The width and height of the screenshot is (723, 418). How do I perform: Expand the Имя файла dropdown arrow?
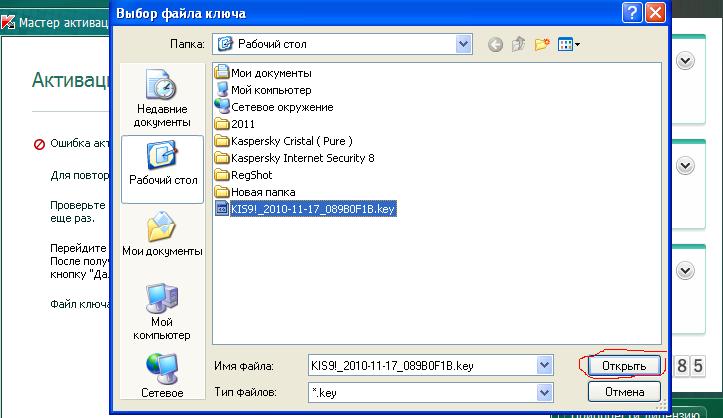tap(544, 365)
